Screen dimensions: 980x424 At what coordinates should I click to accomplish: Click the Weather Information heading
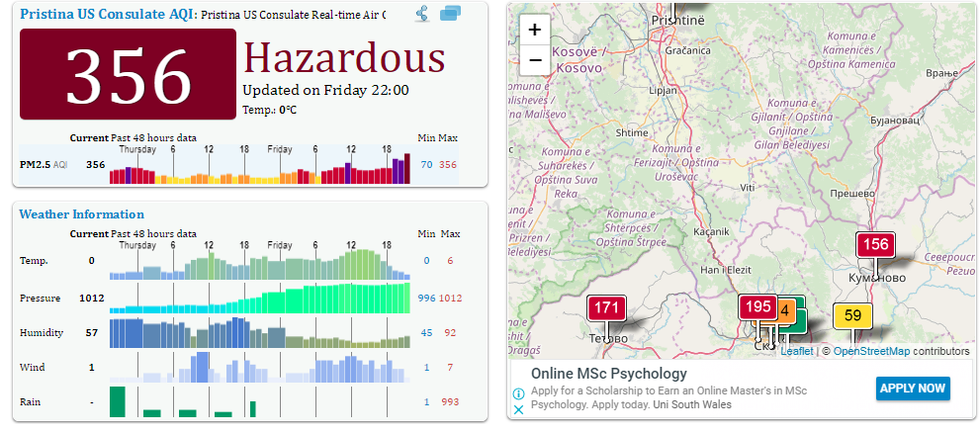click(x=81, y=214)
